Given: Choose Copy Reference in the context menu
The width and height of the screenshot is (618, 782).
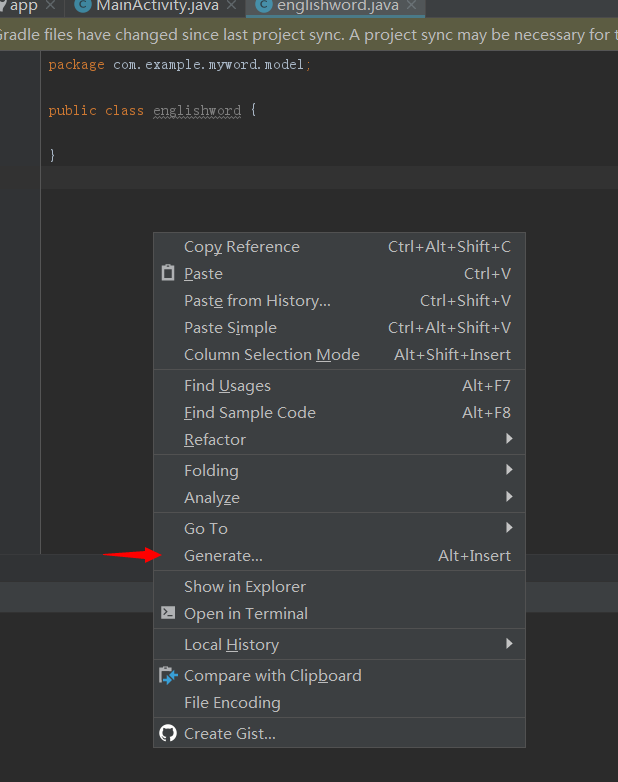Looking at the screenshot, I should tap(241, 247).
